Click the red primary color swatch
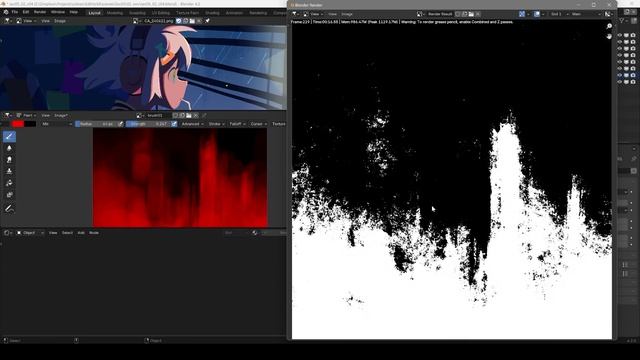This screenshot has width=640, height=360. coord(18,124)
